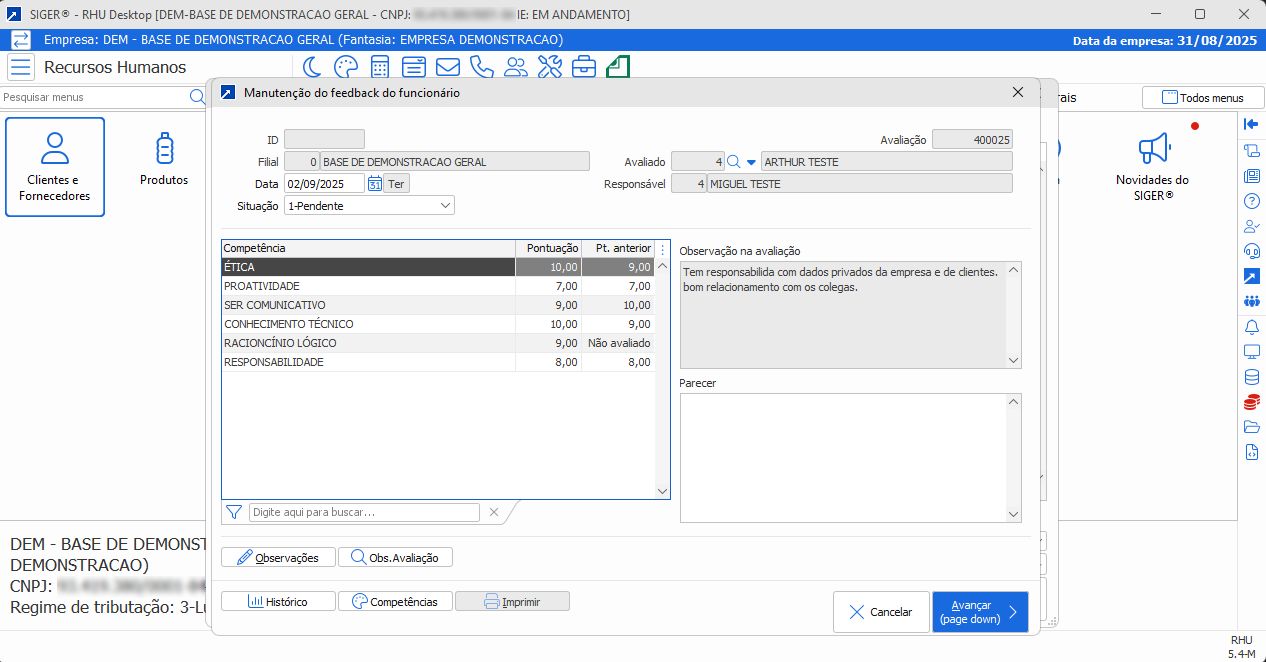Open the help question mark icon

[x=1251, y=201]
